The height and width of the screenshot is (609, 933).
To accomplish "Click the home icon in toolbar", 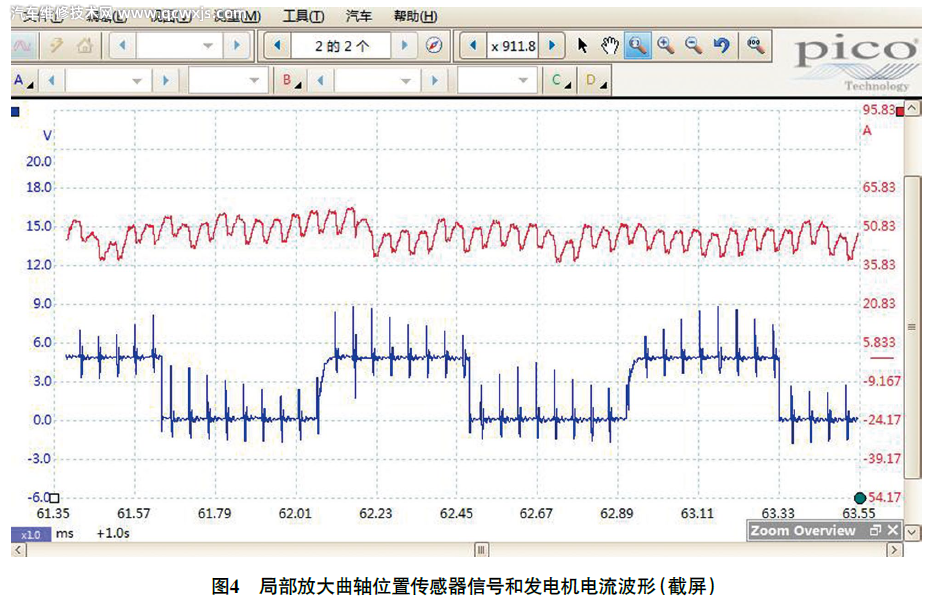I will coord(85,46).
